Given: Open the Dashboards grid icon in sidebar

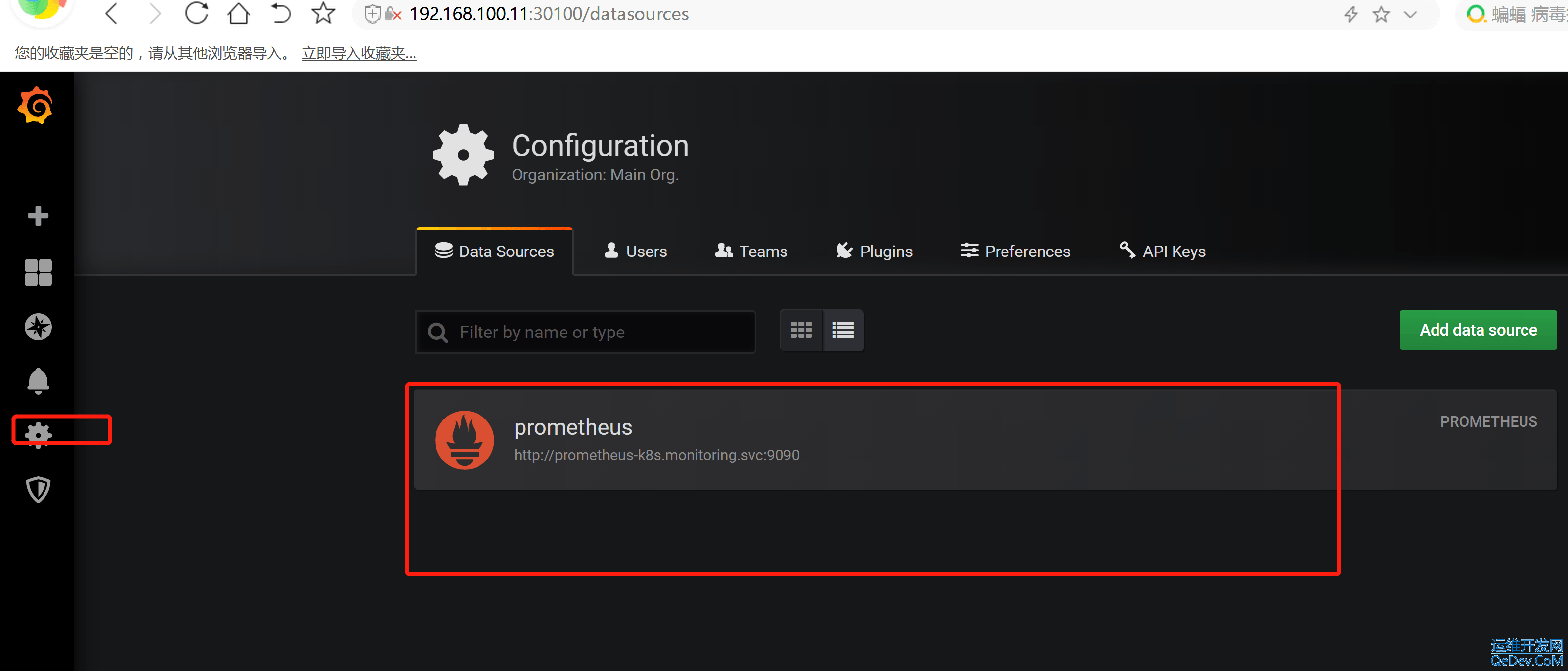Looking at the screenshot, I should 38,272.
